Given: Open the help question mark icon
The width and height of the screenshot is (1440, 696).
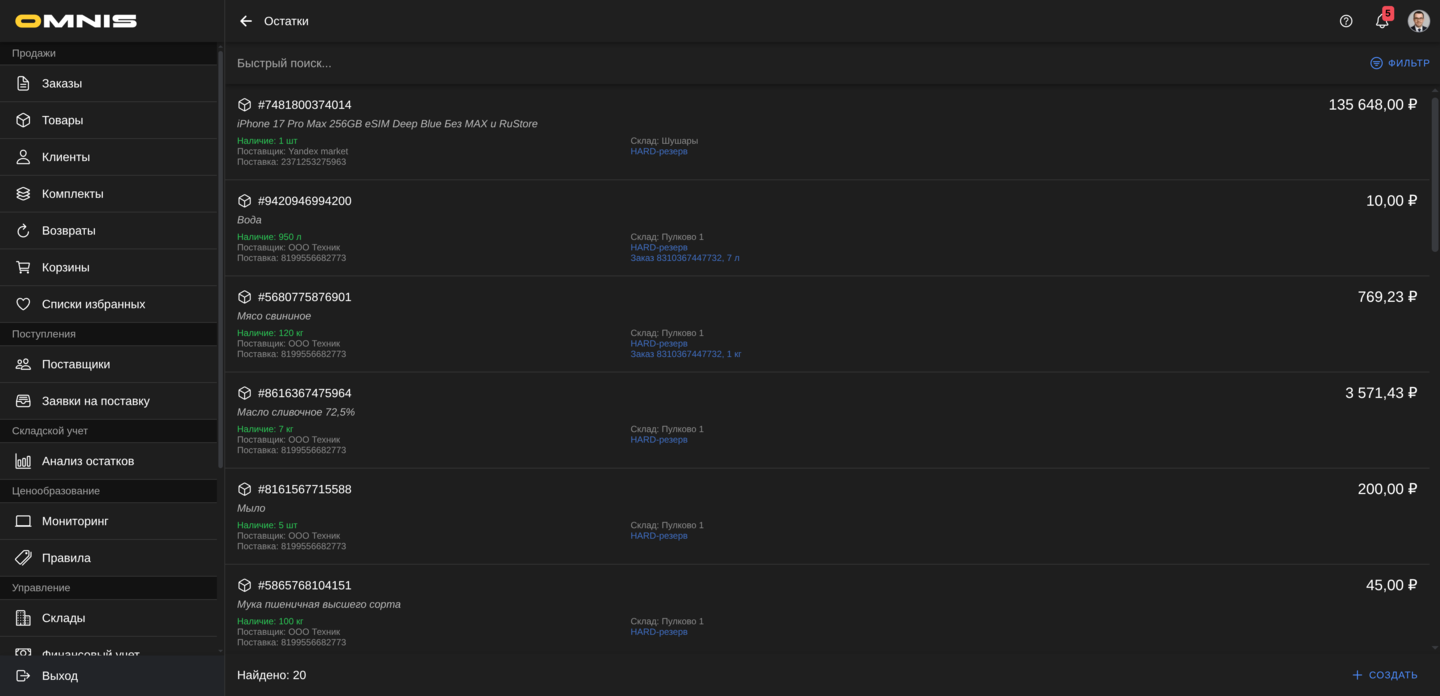Looking at the screenshot, I should 1346,21.
